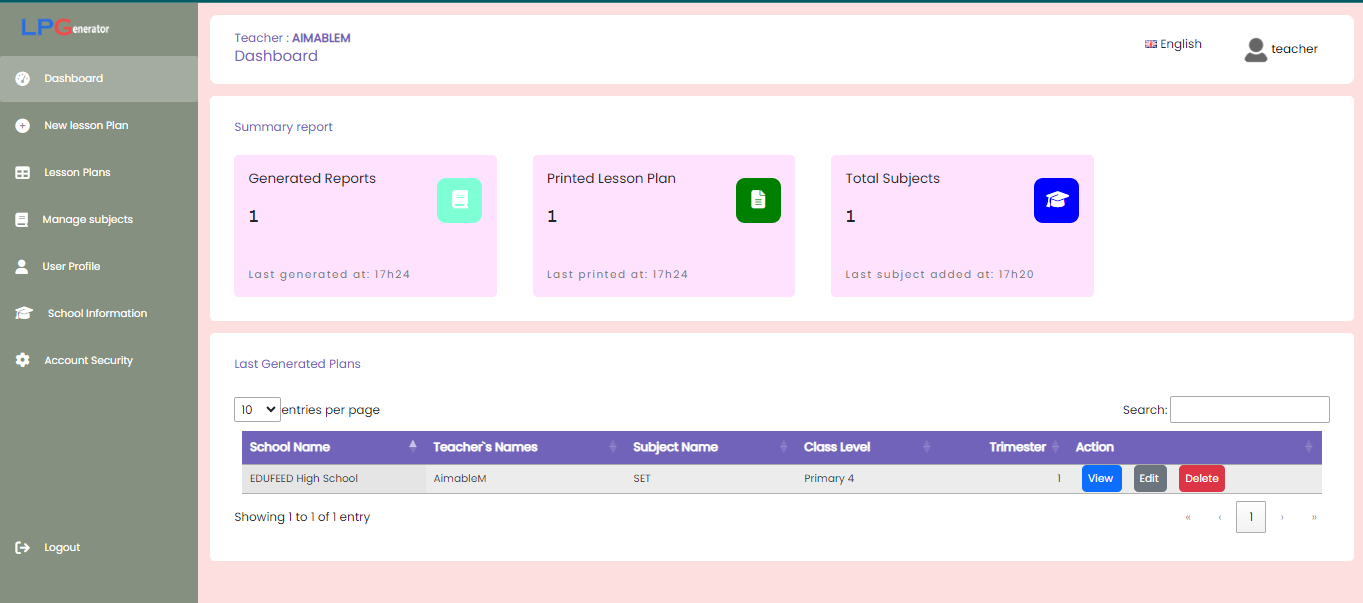
Task: Click the Manage subjects book icon
Action: click(x=22, y=220)
